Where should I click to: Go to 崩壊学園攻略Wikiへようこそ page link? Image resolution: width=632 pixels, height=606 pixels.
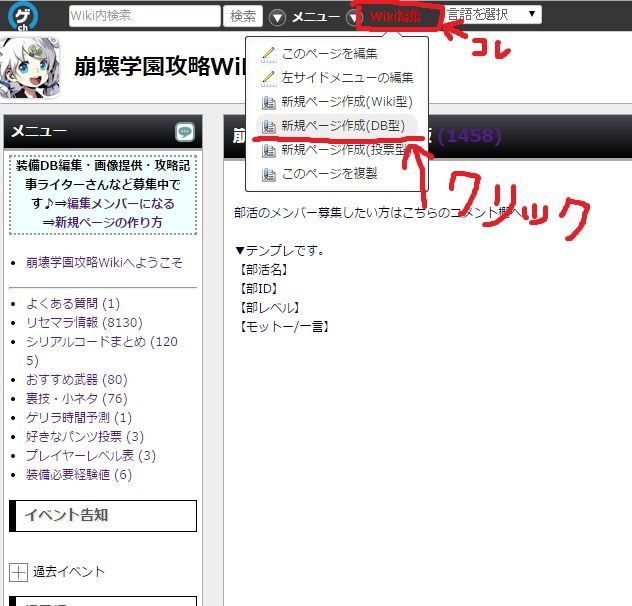(104, 263)
